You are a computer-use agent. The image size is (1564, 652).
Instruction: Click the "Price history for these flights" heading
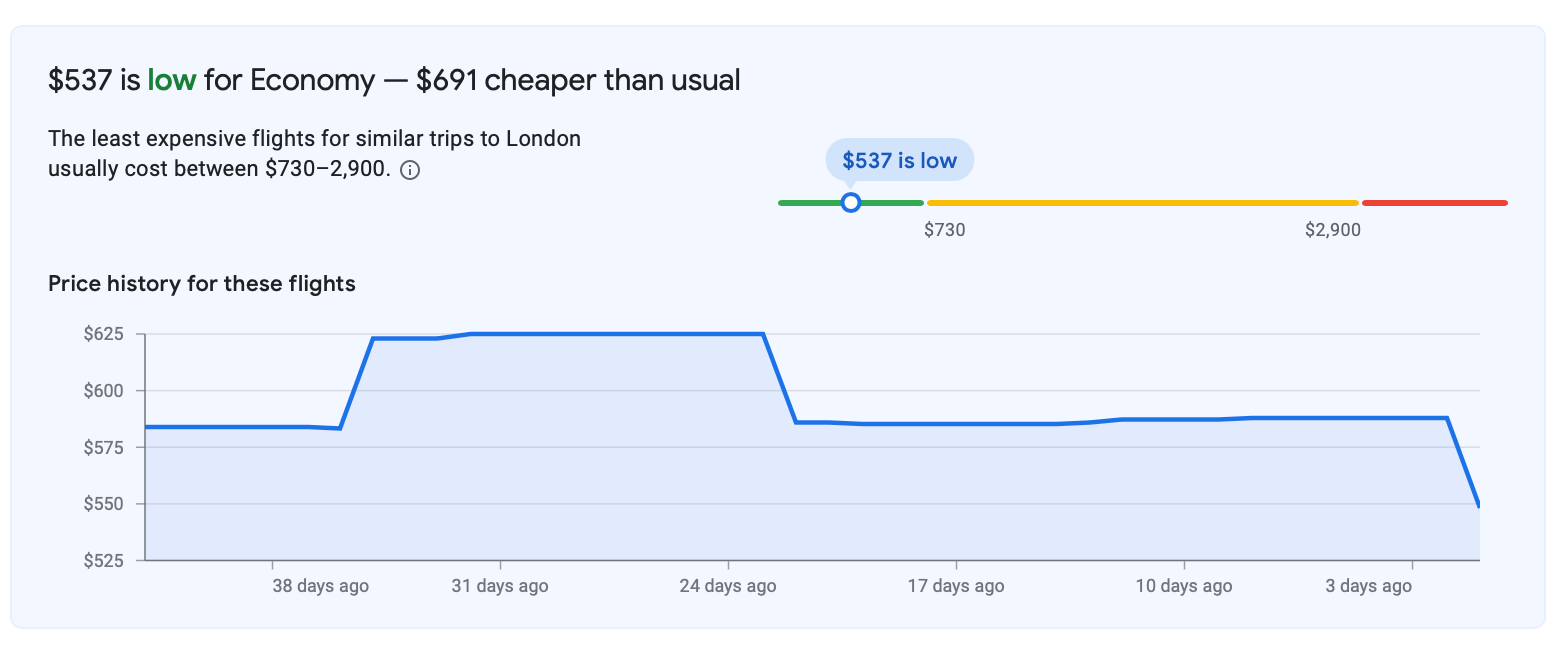click(x=202, y=284)
